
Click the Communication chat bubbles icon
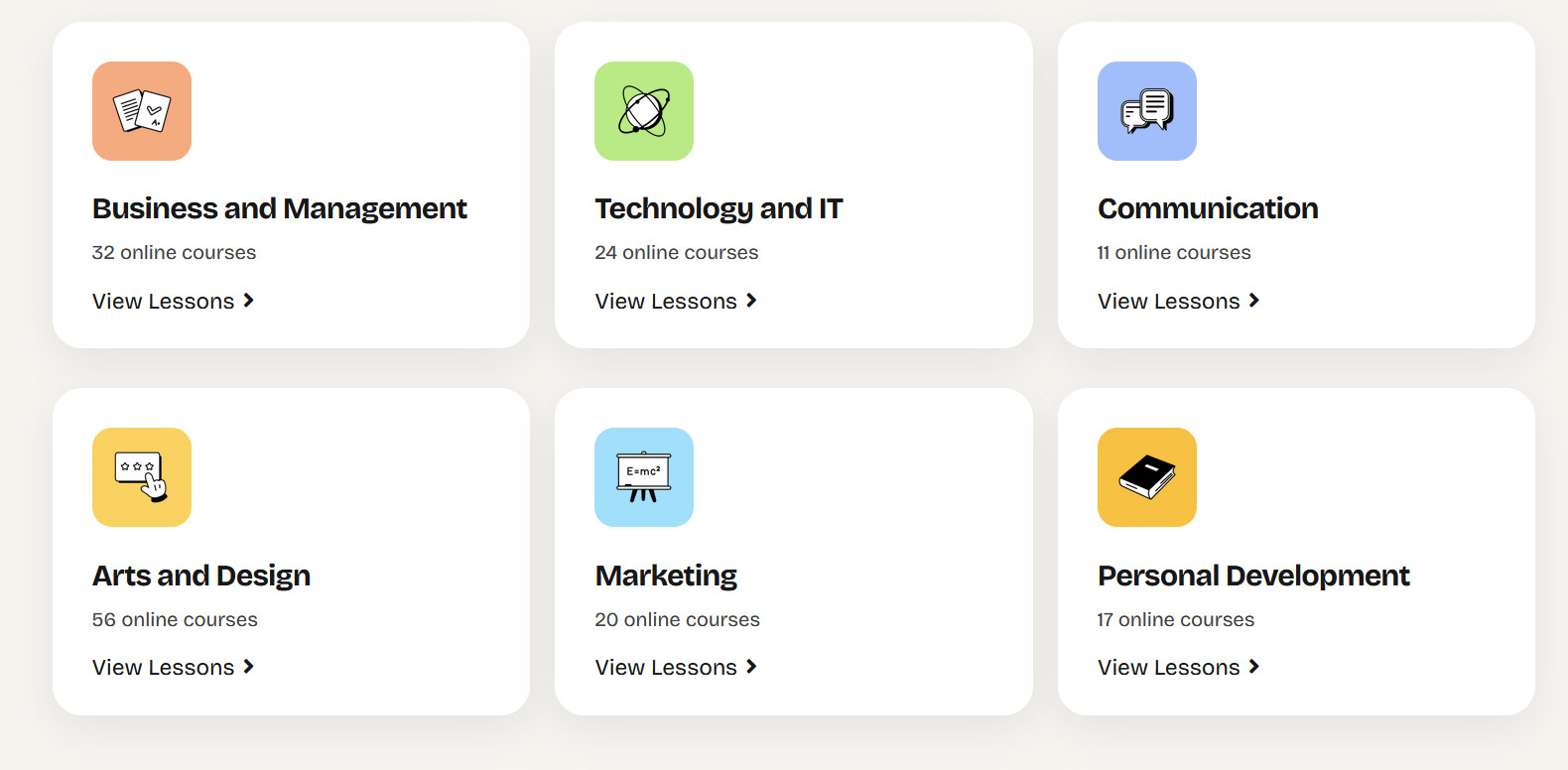tap(1147, 111)
